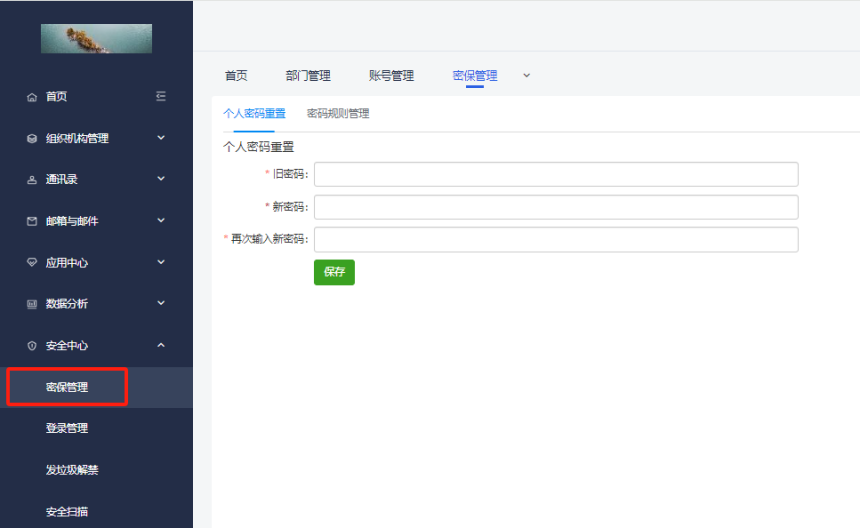Focus the 再次输入新密码 input field
Screen dimensions: 861x529
coord(556,240)
